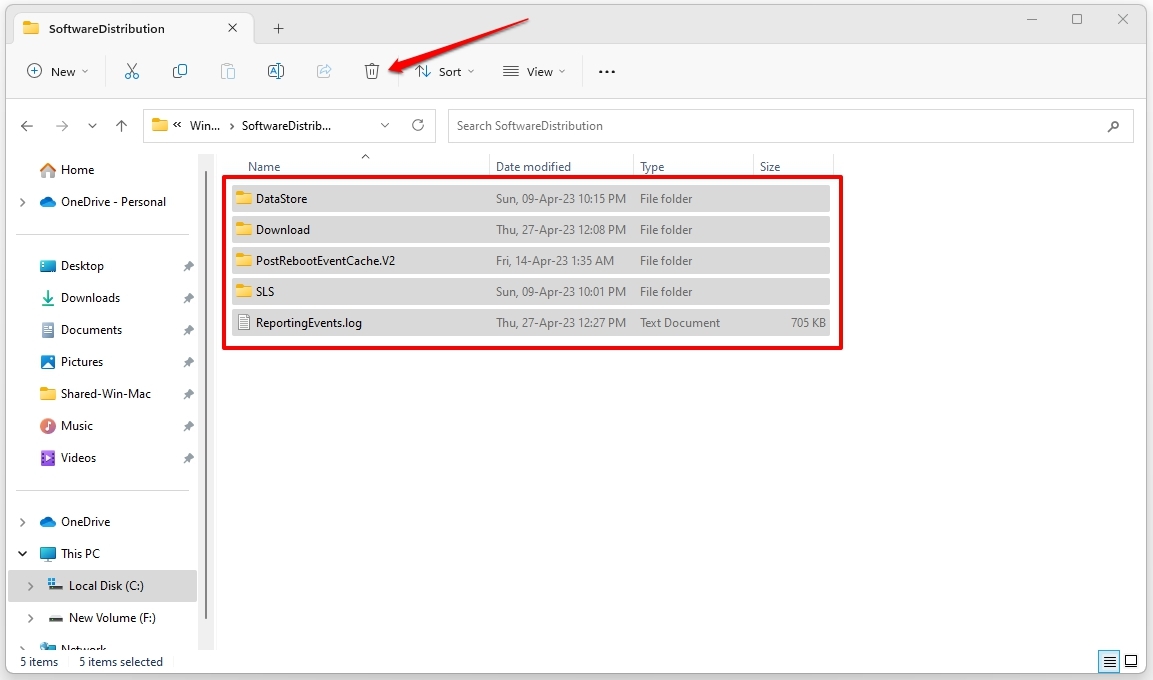Screen dimensions: 1153x680
Task: Collapse the This PC tree node
Action: pos(23,554)
